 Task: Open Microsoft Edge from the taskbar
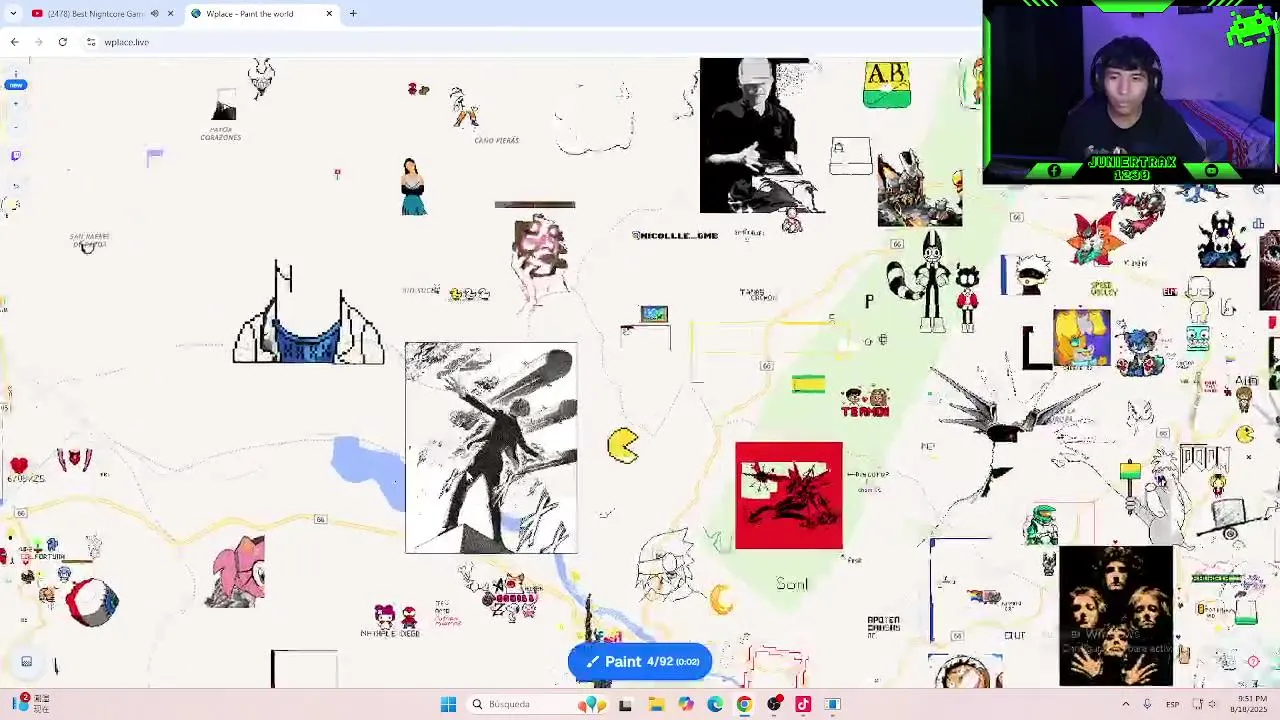[715, 704]
